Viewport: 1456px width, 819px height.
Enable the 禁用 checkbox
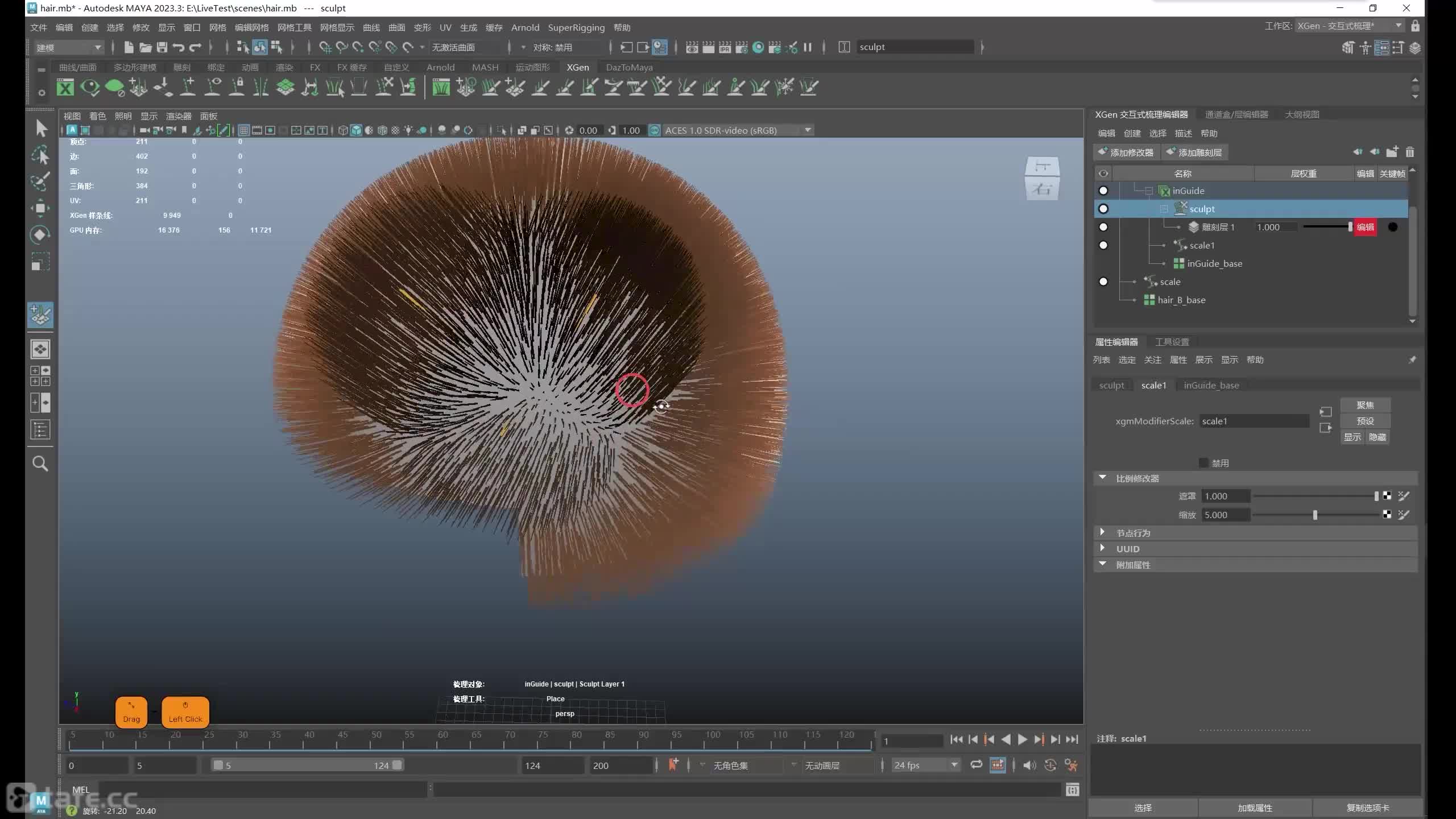click(1203, 463)
